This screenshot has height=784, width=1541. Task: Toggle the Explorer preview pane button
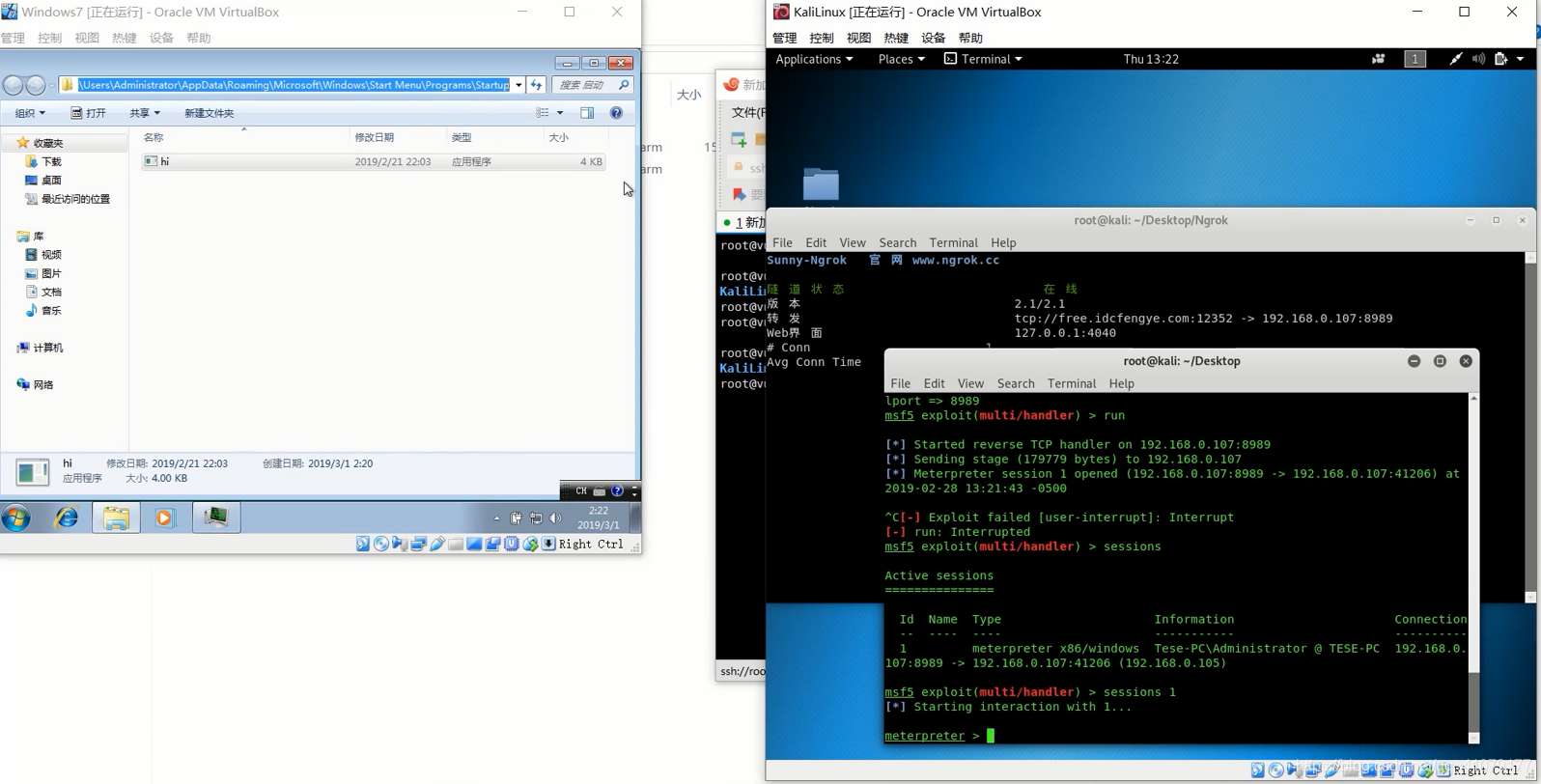pos(587,113)
